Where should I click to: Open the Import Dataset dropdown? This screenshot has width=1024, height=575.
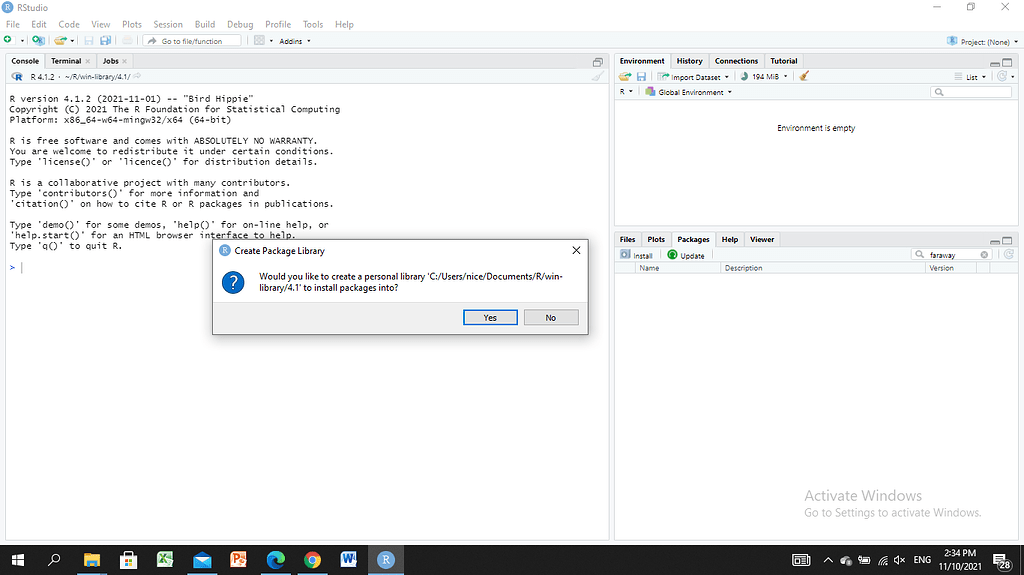tap(694, 76)
